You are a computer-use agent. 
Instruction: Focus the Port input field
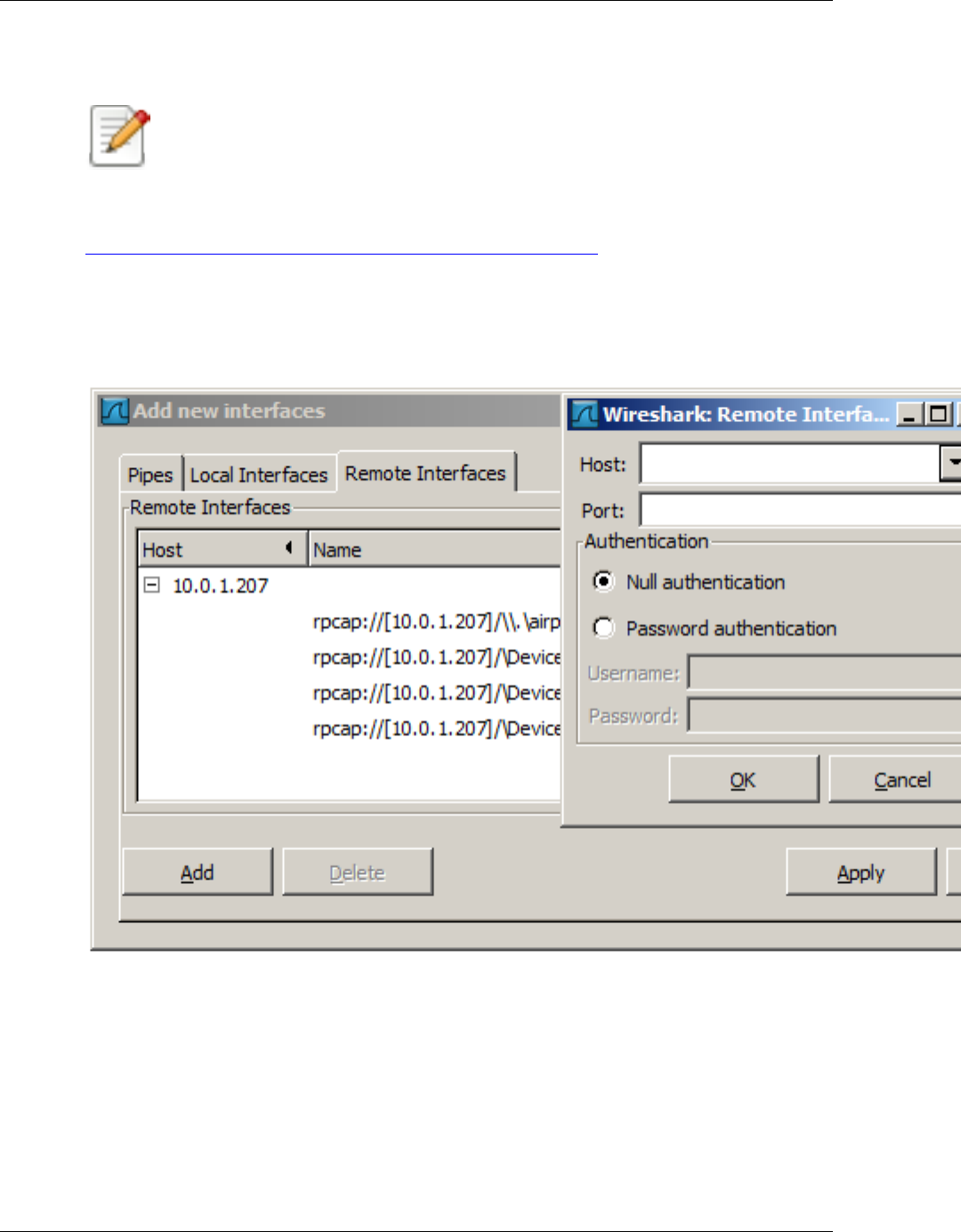click(801, 510)
